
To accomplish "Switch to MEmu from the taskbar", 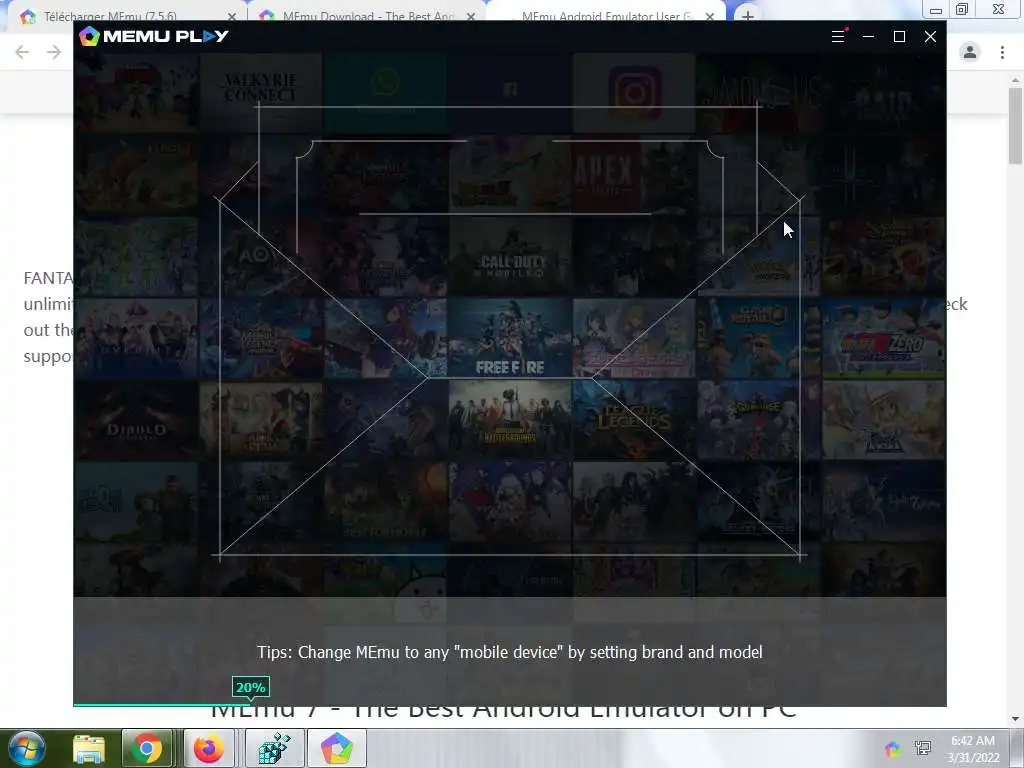I will [x=337, y=748].
